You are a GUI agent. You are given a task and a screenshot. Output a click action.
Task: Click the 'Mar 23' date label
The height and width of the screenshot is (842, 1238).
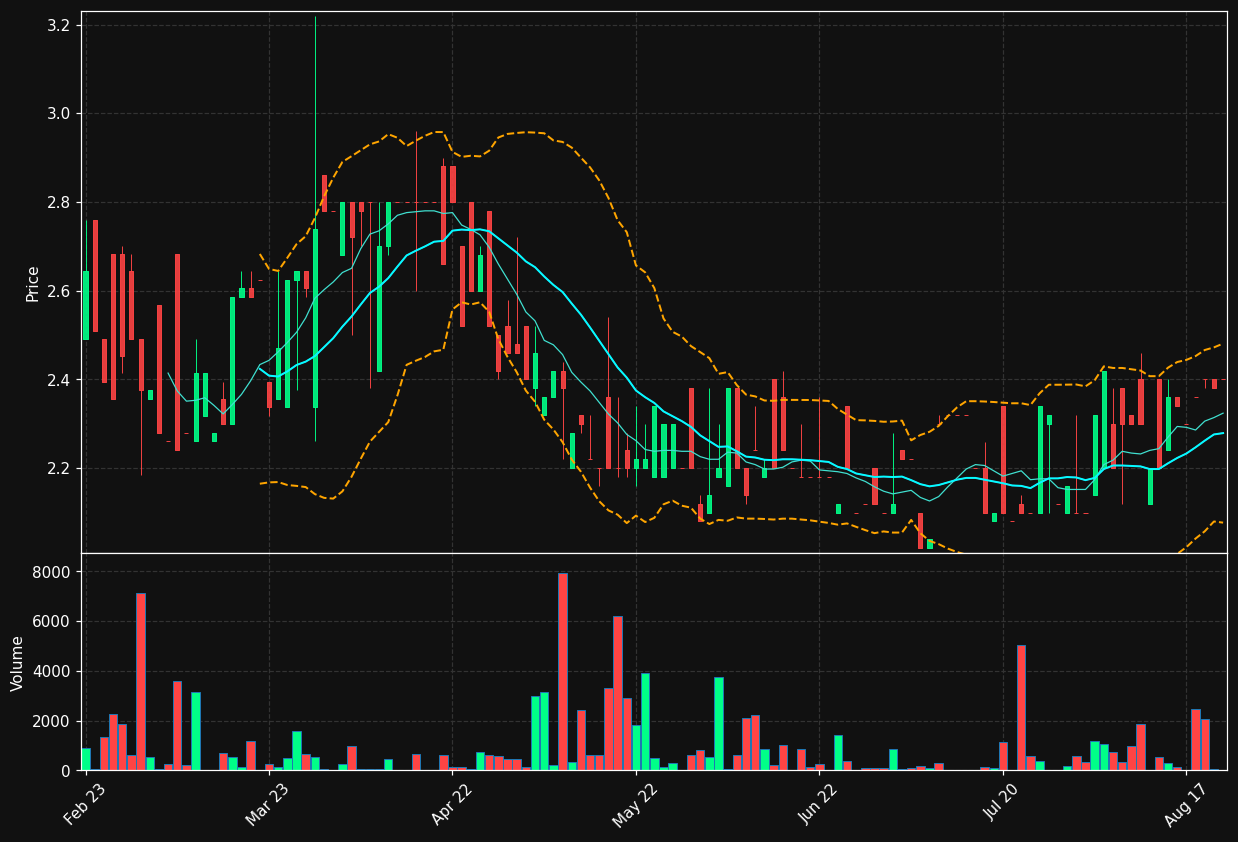tap(267, 804)
